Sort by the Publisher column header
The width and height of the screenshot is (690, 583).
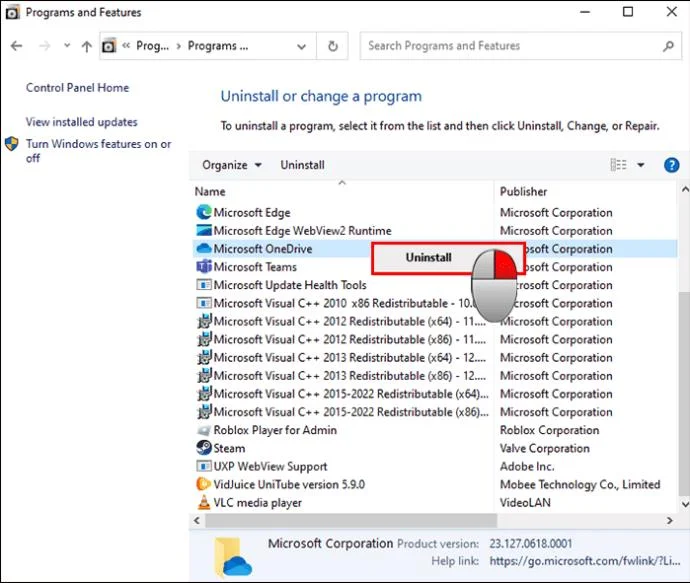click(523, 191)
